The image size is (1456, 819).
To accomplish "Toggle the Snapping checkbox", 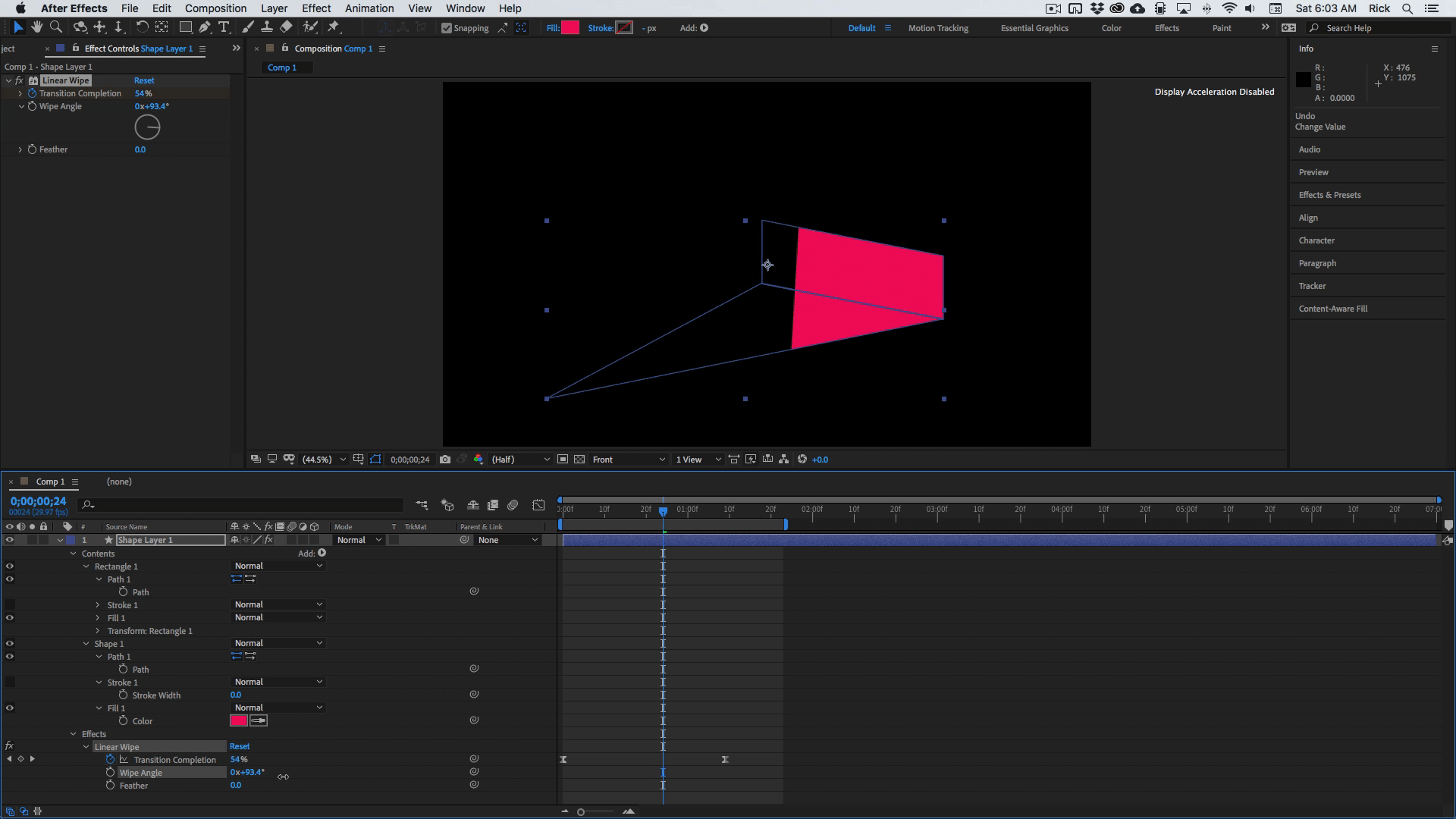I will pos(447,28).
